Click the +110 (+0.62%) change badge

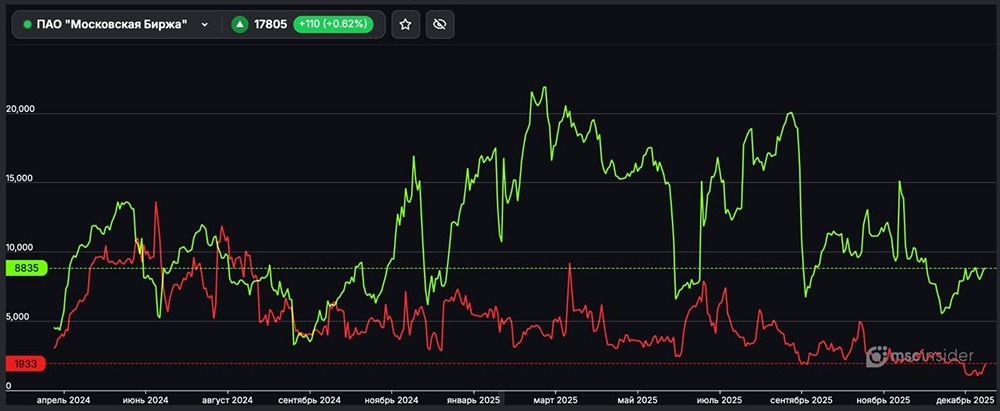(333, 24)
